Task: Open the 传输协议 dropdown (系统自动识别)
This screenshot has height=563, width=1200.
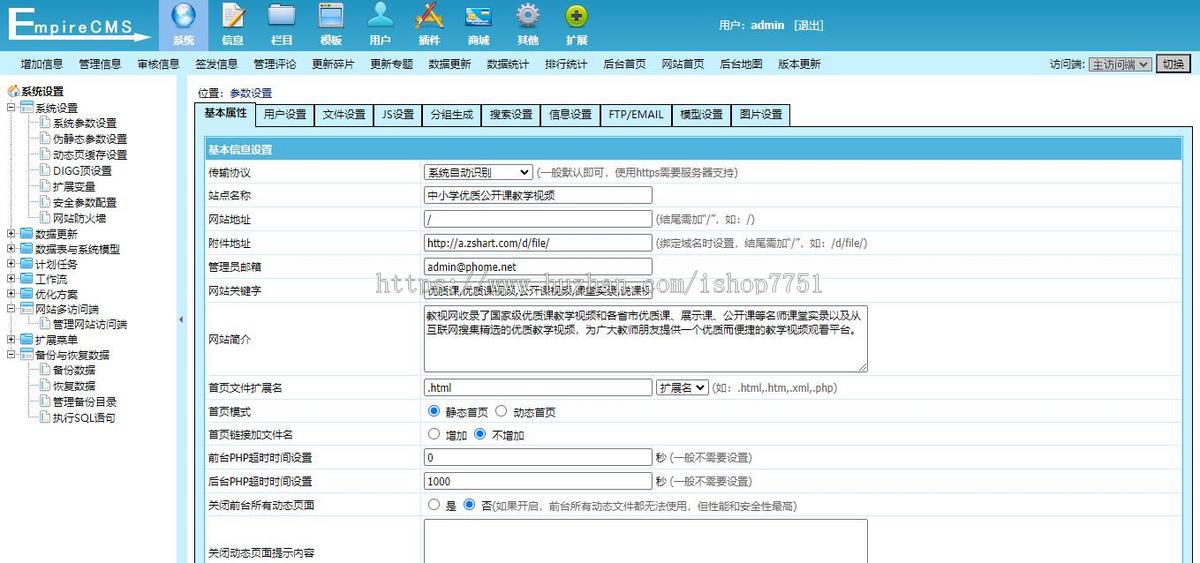Action: pyautogui.click(x=478, y=172)
